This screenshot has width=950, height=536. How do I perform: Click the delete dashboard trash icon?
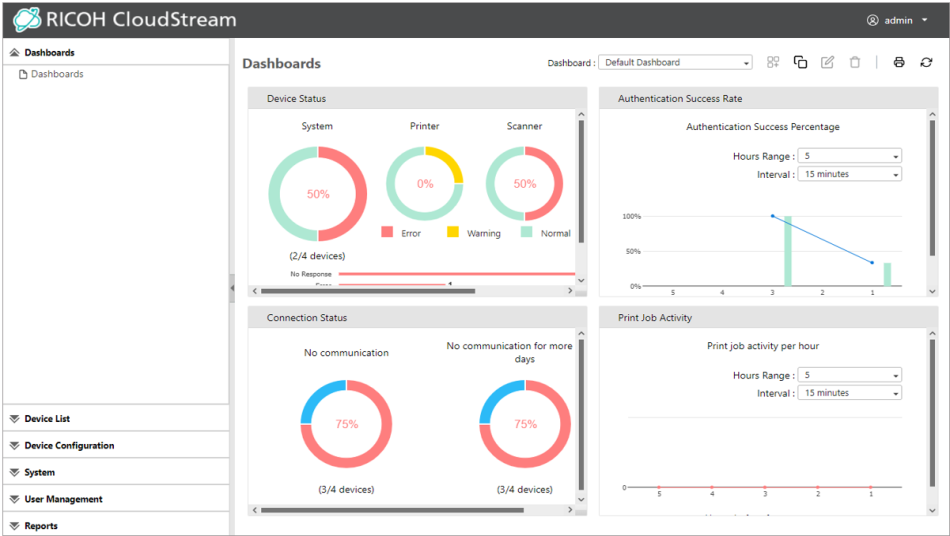[x=854, y=62]
